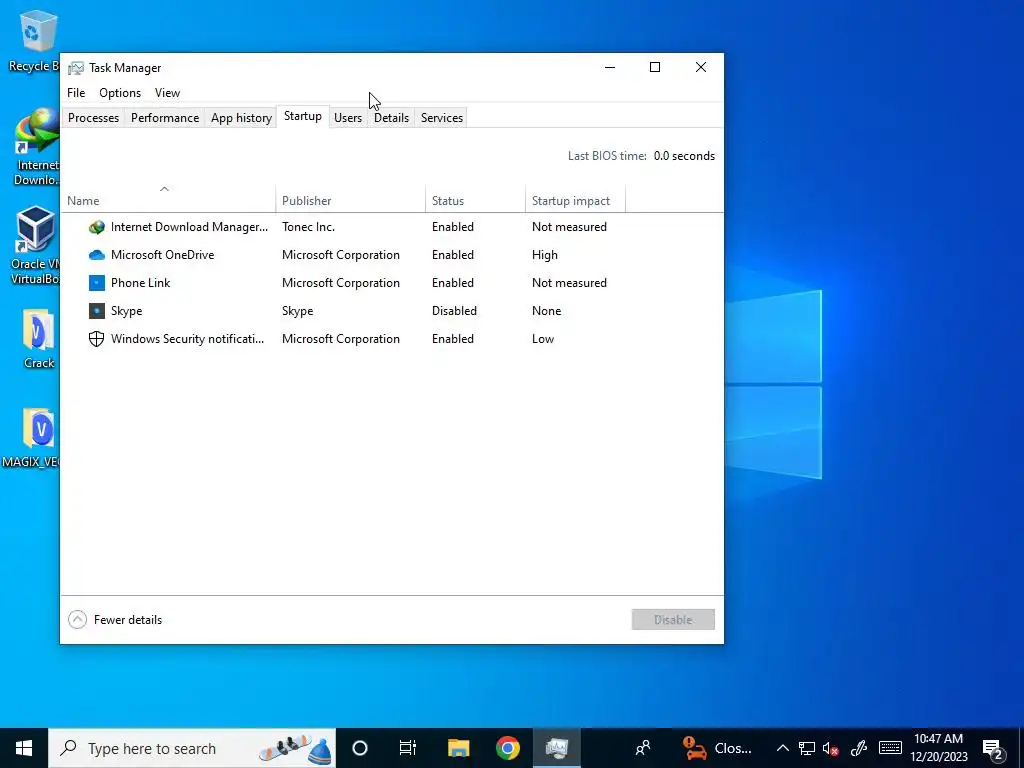Open the Windows Start menu
This screenshot has width=1024, height=768.
pyautogui.click(x=24, y=748)
